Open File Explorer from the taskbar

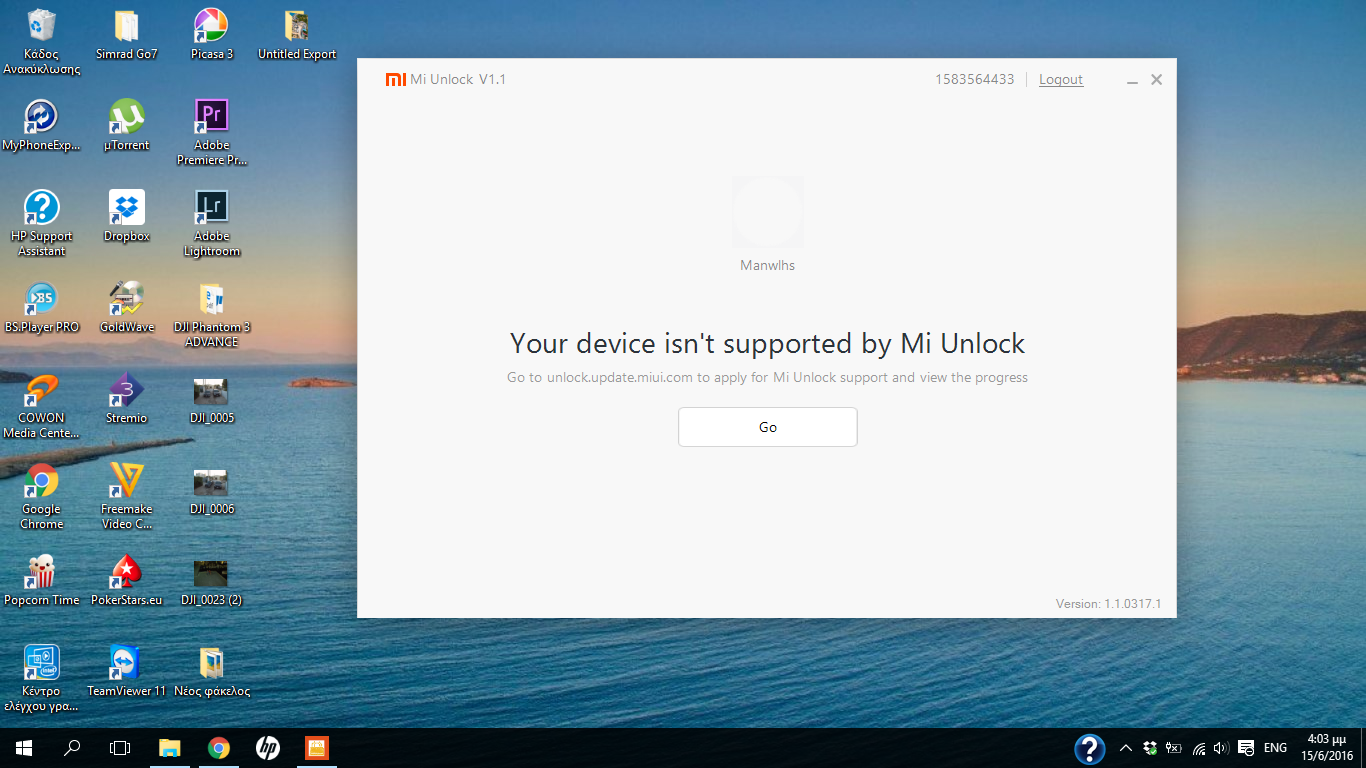point(170,748)
